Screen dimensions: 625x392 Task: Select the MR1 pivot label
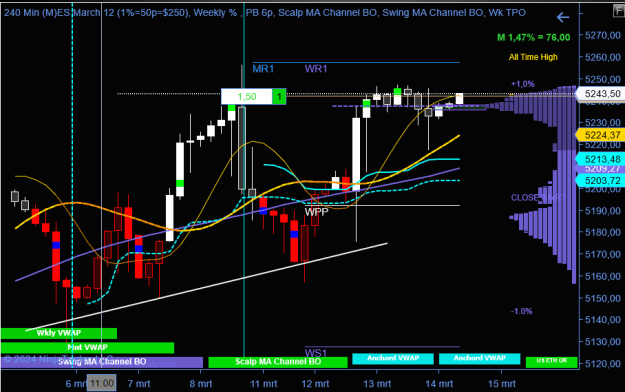(263, 69)
